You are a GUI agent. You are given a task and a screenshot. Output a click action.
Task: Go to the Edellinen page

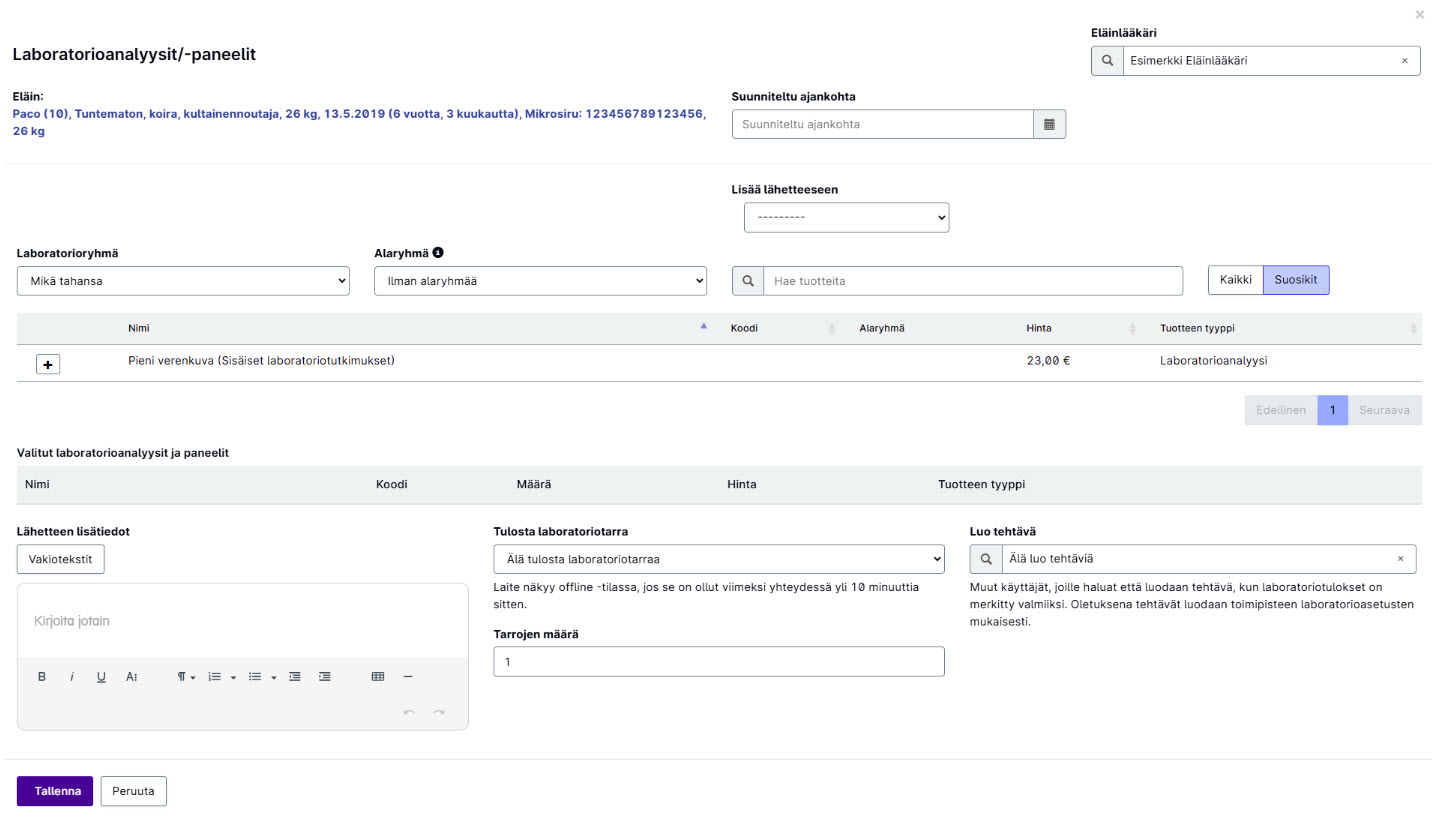(x=1281, y=410)
